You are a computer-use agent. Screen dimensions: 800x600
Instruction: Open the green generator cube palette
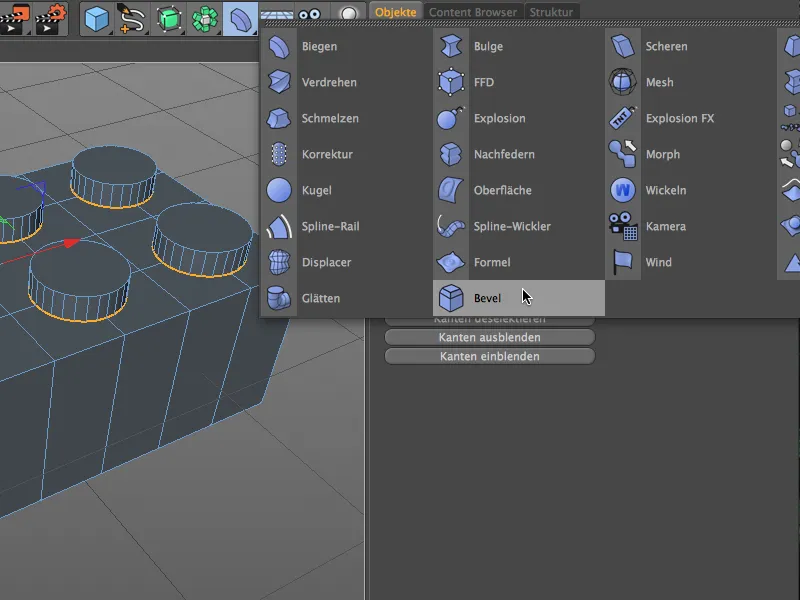tap(168, 19)
